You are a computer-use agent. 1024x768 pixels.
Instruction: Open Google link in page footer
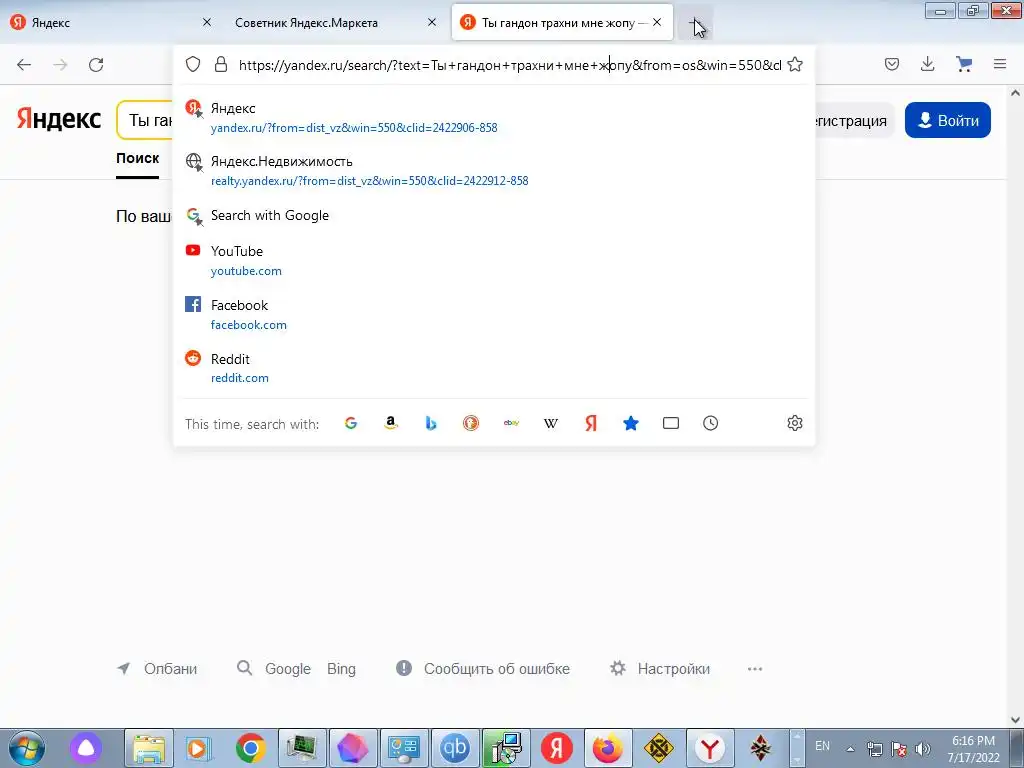(x=287, y=669)
